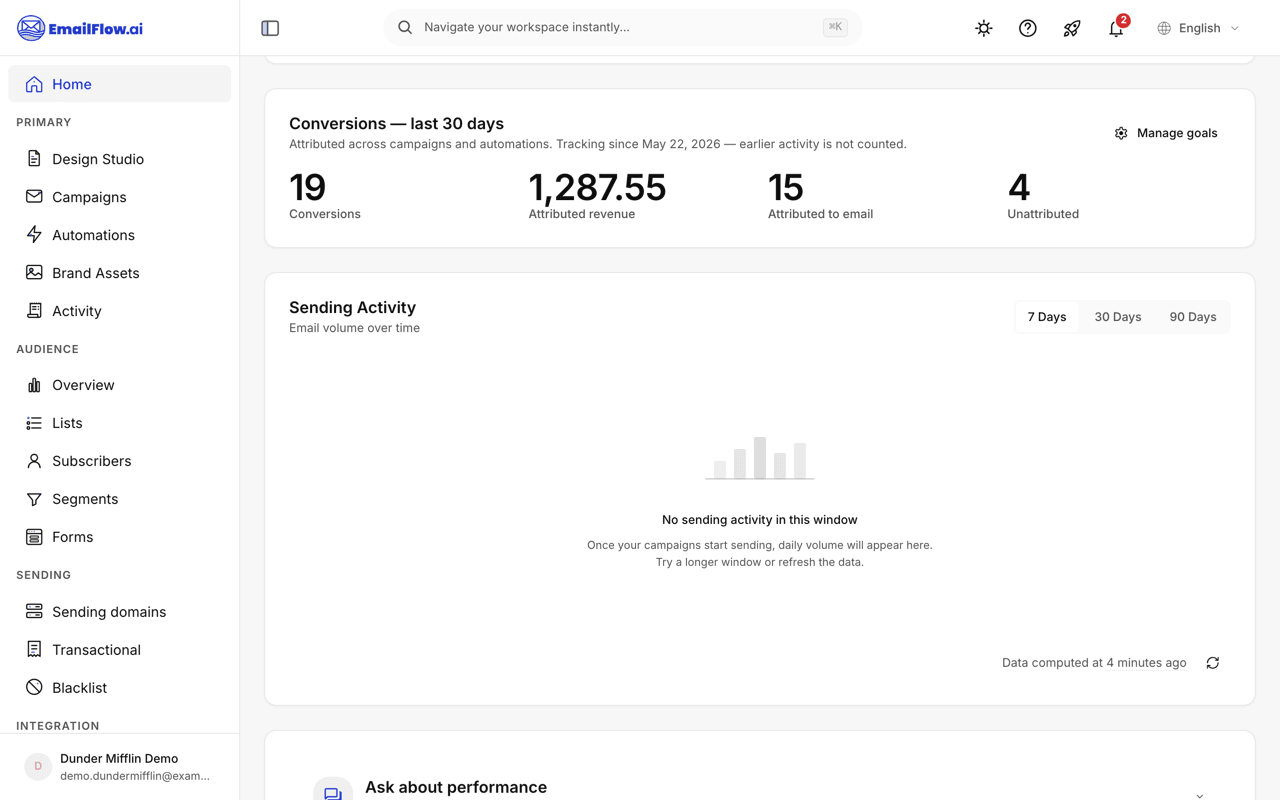Click the Sending domains server icon
1280x800 pixels.
pyautogui.click(x=34, y=612)
